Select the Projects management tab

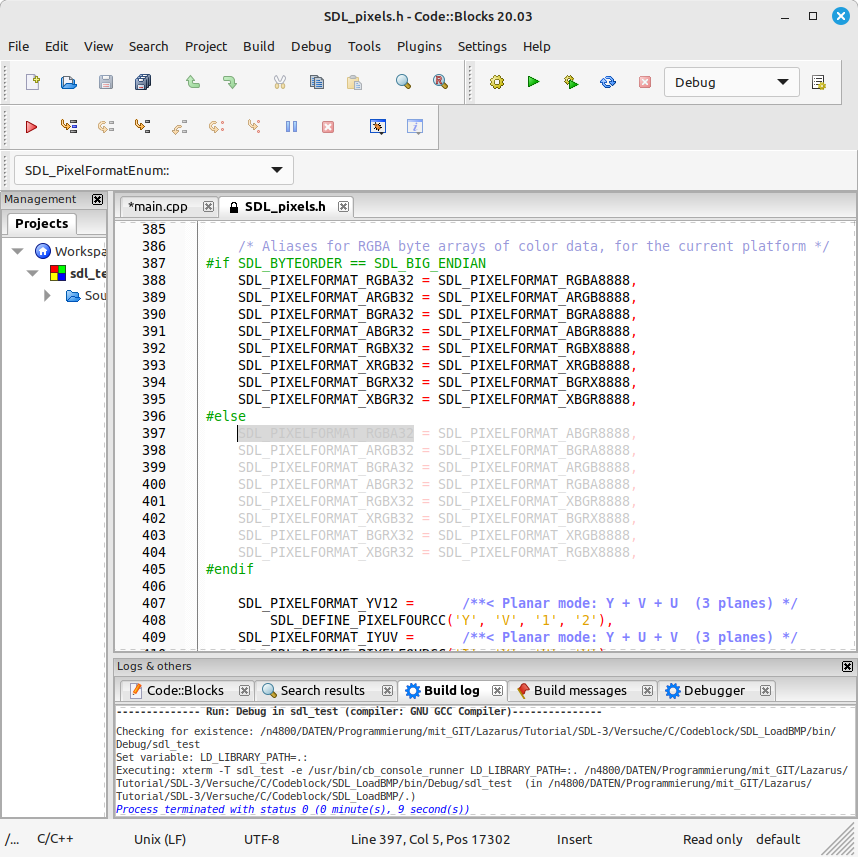click(x=42, y=224)
